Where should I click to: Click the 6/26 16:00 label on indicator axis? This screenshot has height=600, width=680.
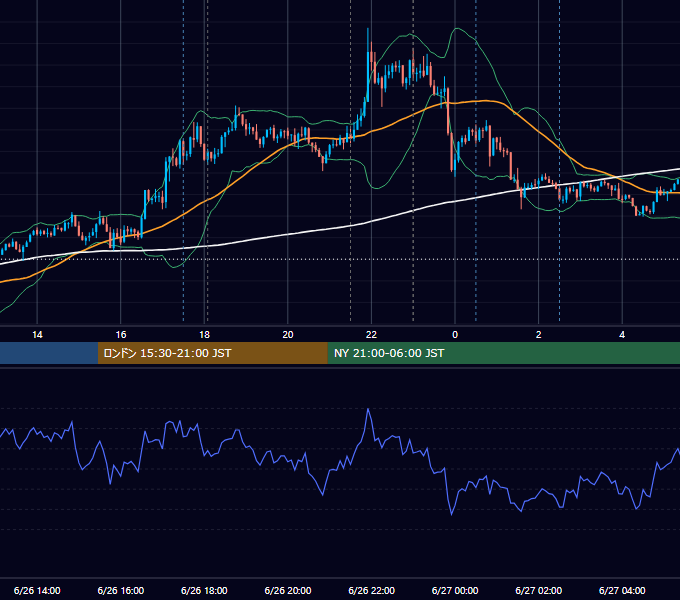pyautogui.click(x=121, y=590)
